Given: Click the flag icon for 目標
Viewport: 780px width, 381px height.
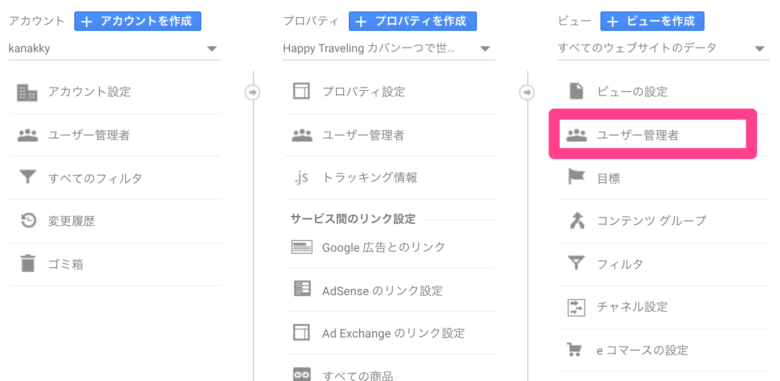Looking at the screenshot, I should 577,178.
